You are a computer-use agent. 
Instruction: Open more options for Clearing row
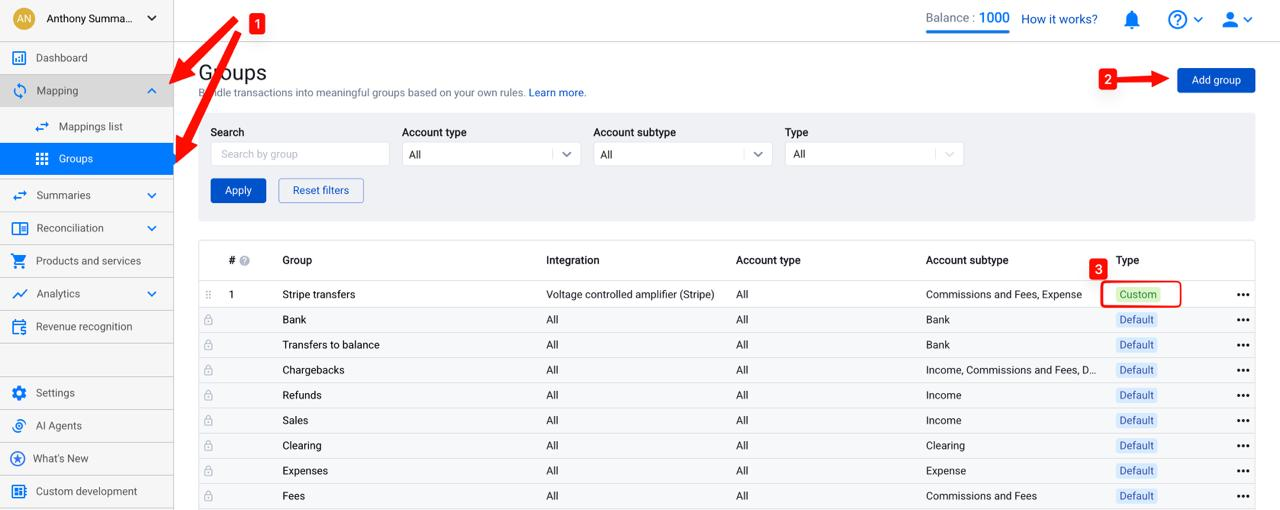pos(1243,446)
